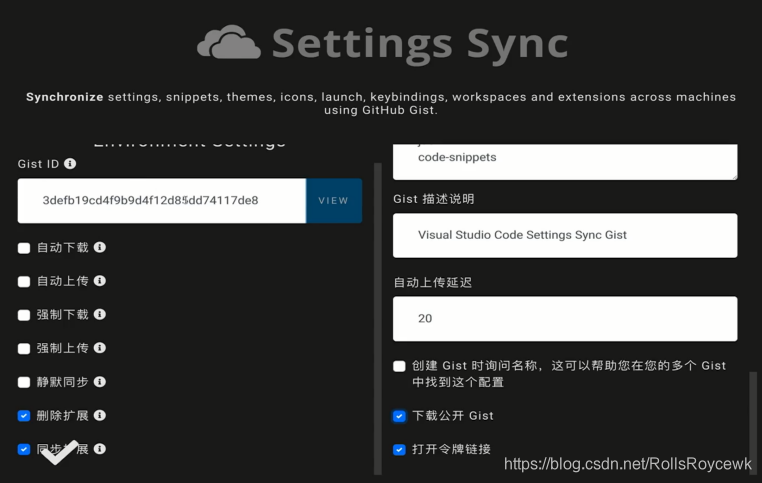Click the info icon beside 删除扩展

tap(100, 415)
